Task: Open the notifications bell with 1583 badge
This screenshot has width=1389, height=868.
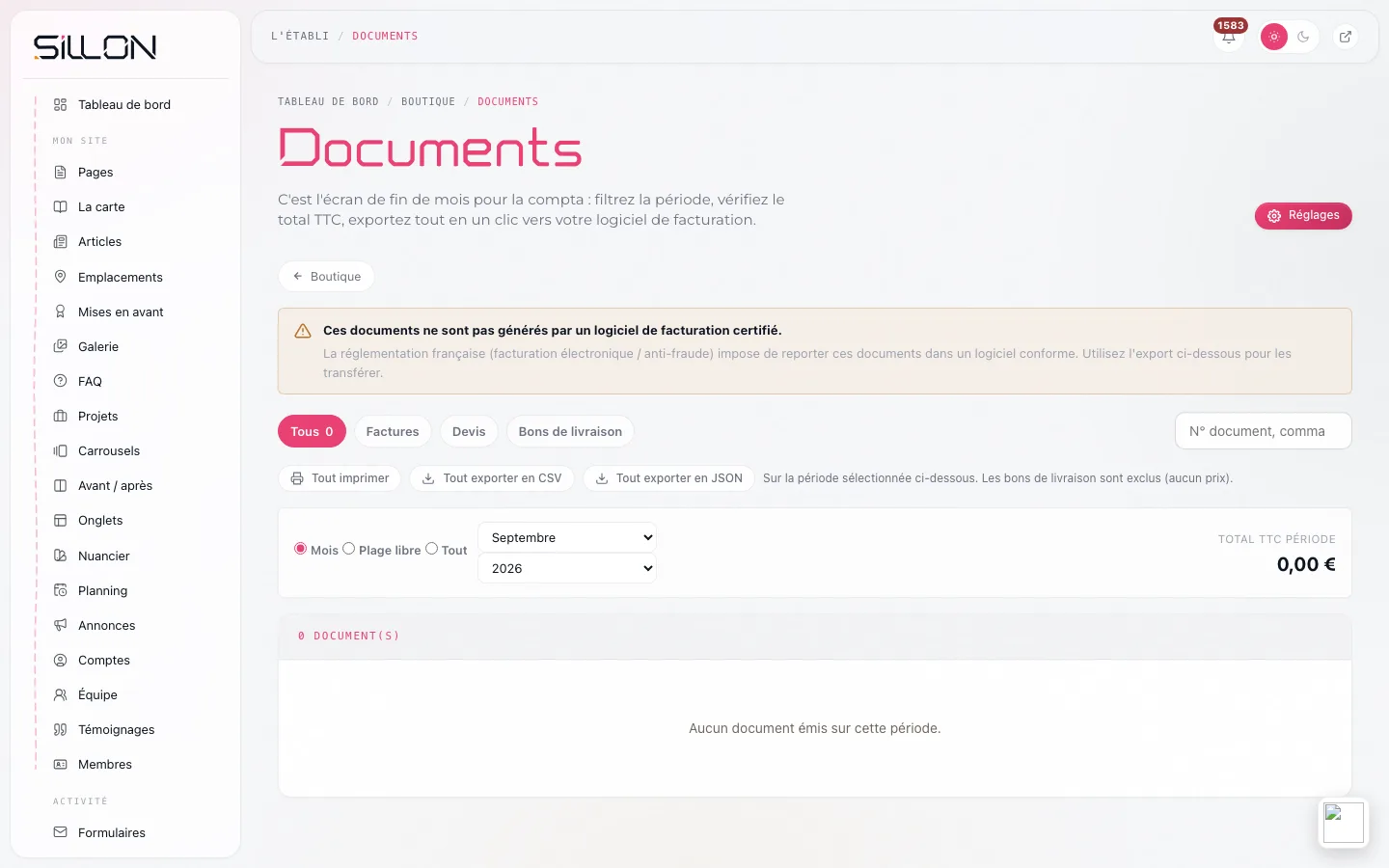Action: tap(1229, 37)
